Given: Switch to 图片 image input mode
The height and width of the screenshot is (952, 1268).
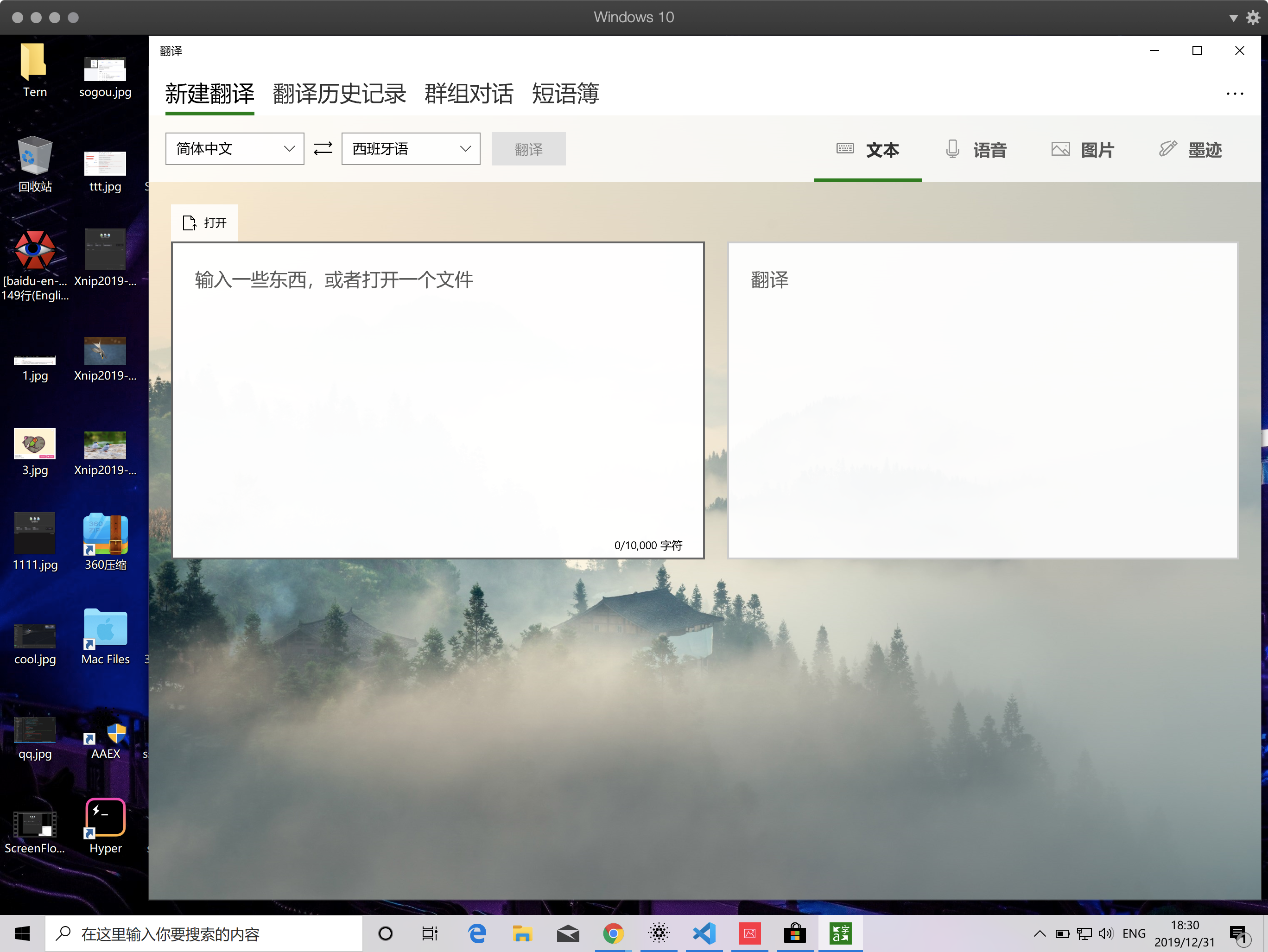Looking at the screenshot, I should click(x=1082, y=150).
